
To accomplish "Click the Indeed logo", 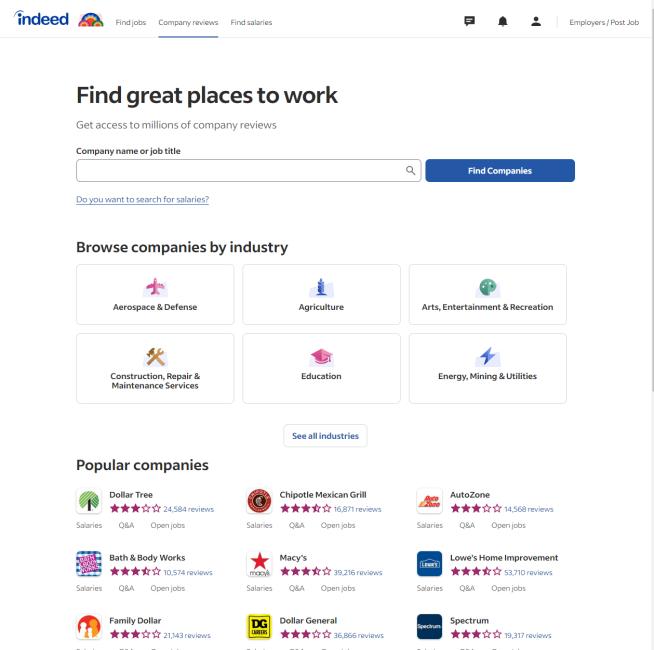I will tap(41, 21).
